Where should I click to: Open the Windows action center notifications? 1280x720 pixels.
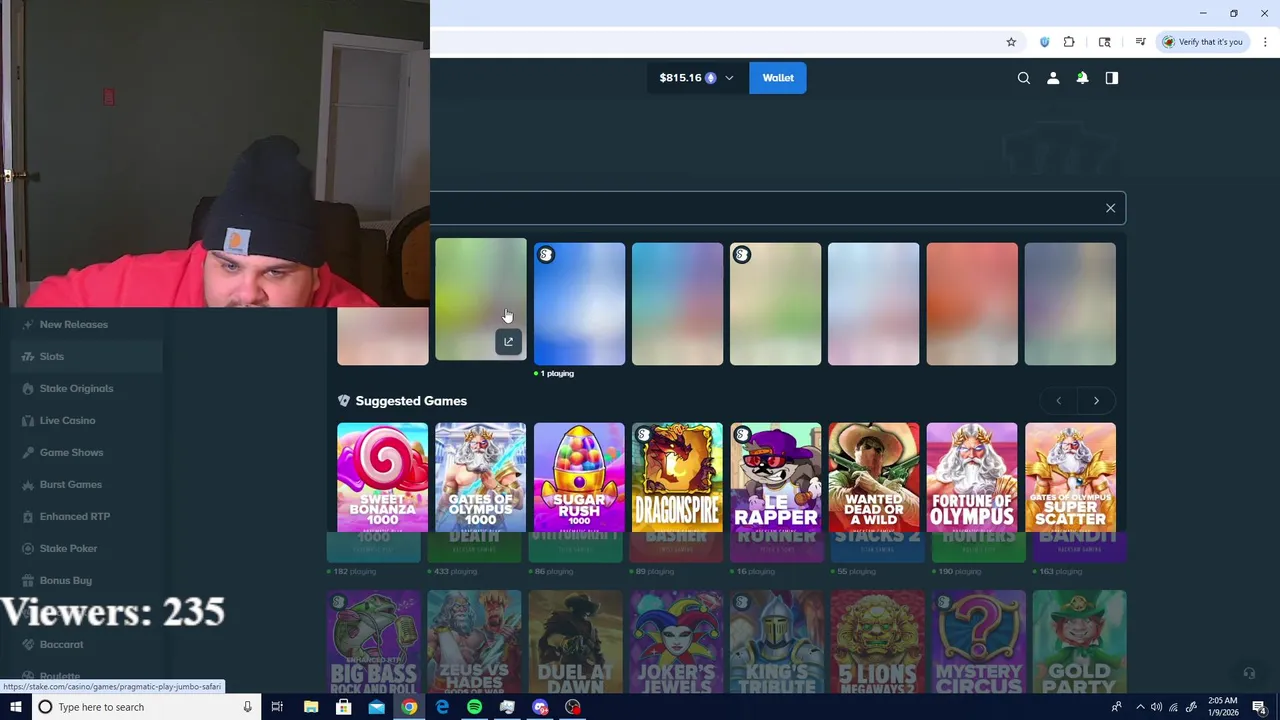pos(1259,707)
